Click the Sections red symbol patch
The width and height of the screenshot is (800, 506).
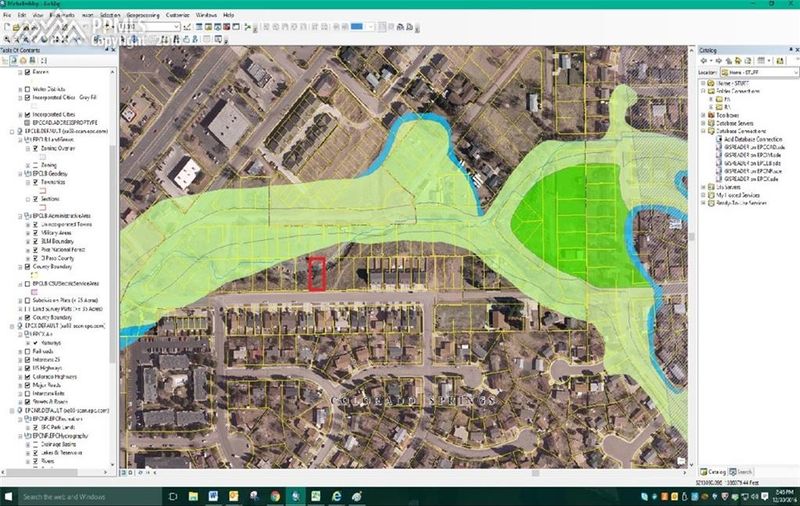pyautogui.click(x=42, y=207)
